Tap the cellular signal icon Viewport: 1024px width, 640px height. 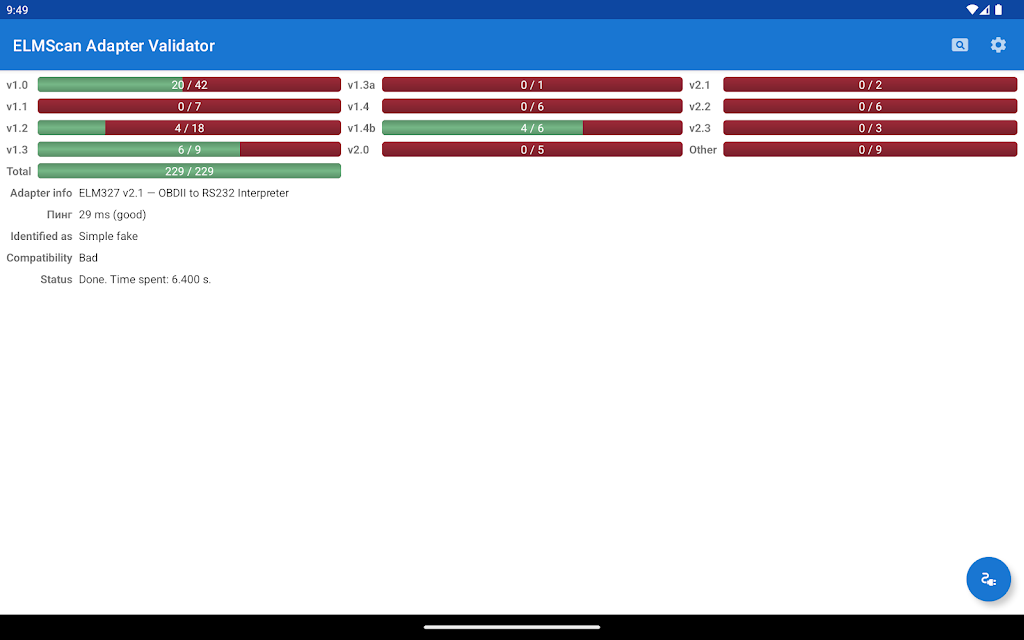(985, 10)
